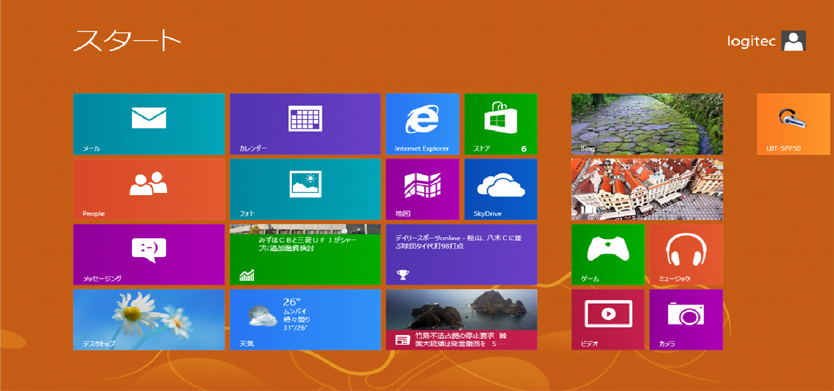
Task: Open the Maps (地図) tile
Action: [423, 189]
